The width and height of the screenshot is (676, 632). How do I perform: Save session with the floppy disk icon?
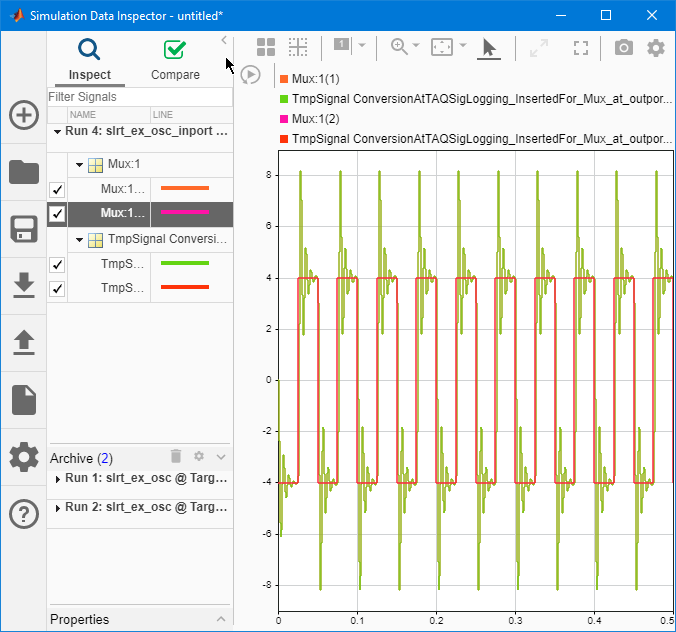click(24, 228)
